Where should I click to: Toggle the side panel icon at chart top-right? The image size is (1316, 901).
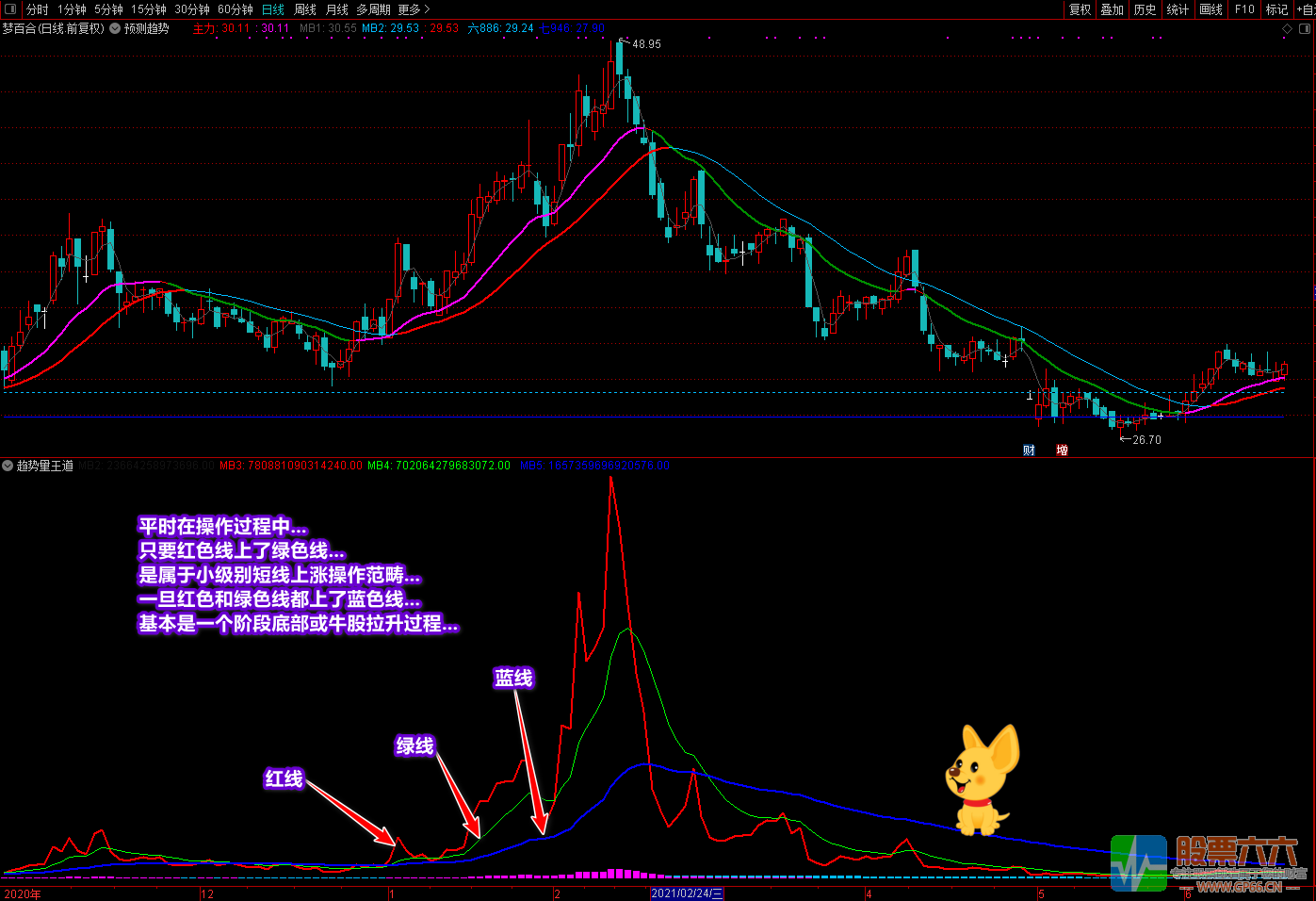click(x=1305, y=29)
